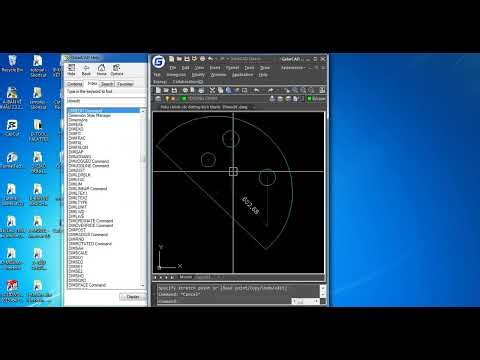480x360 pixels.
Task: Select the Layout tab next to Model
Action: point(203,277)
